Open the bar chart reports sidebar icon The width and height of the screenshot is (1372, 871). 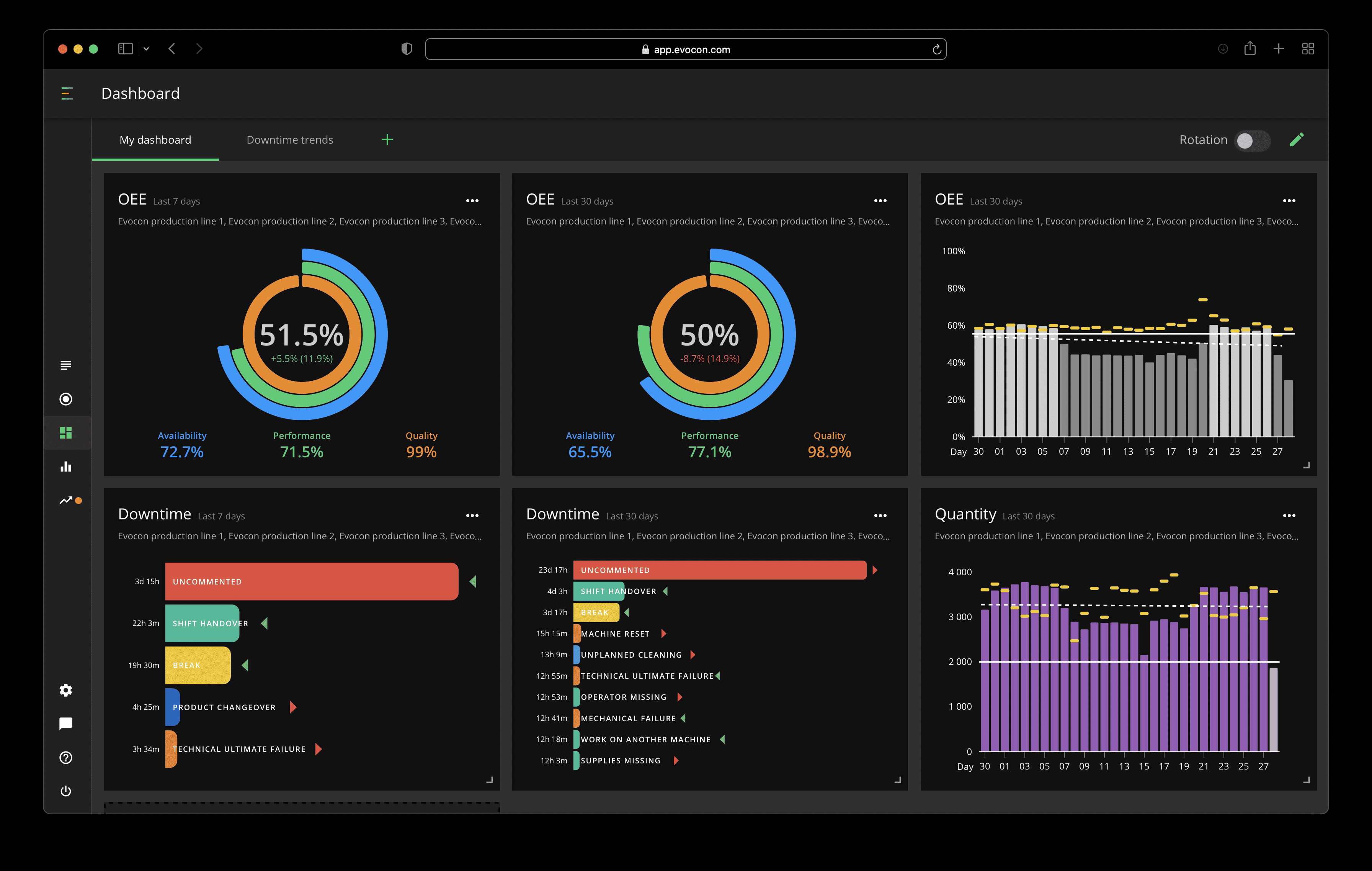(66, 467)
